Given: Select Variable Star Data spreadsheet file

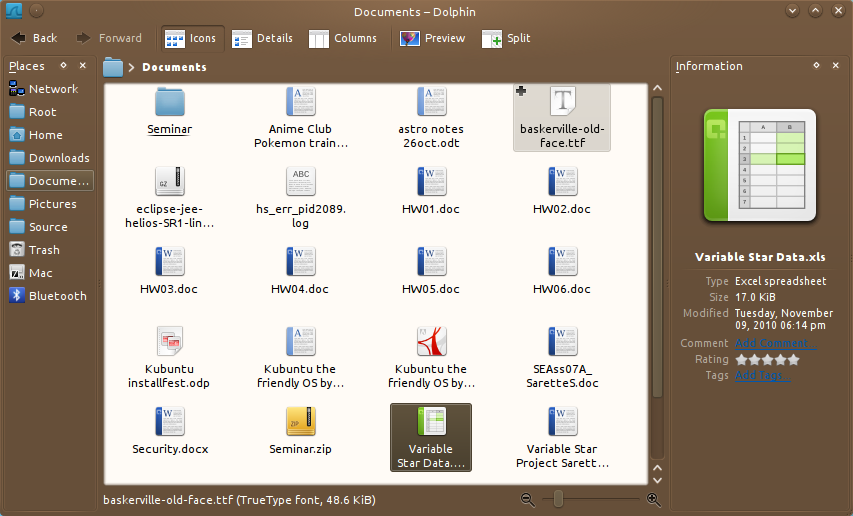Looking at the screenshot, I should pos(431,437).
